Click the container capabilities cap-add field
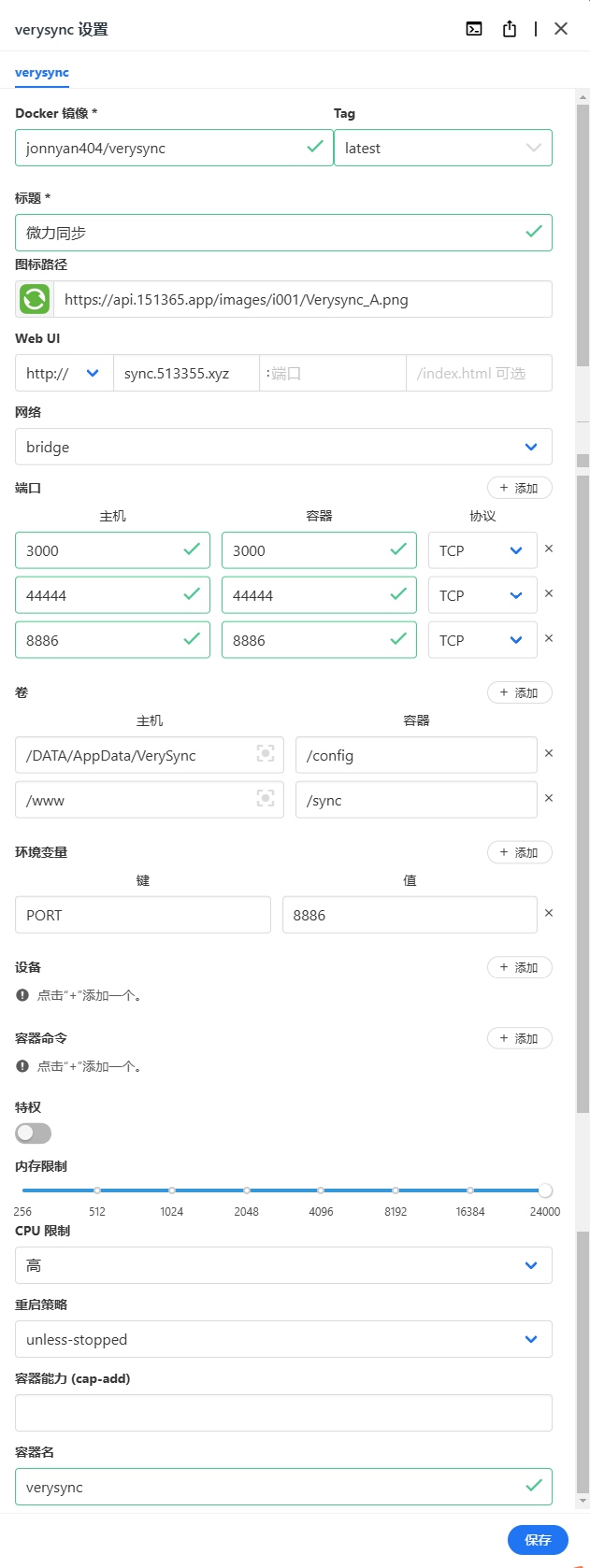The image size is (590, 1568). pyautogui.click(x=283, y=1413)
